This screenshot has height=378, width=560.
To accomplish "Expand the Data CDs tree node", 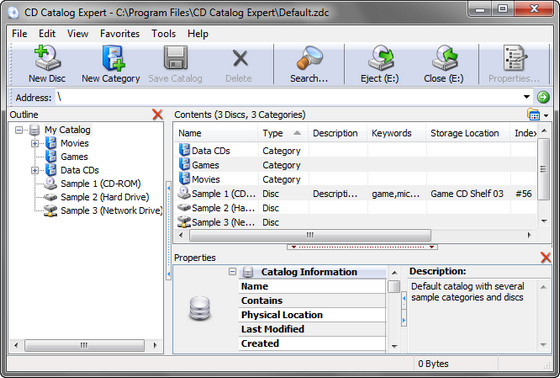I will (x=35, y=170).
